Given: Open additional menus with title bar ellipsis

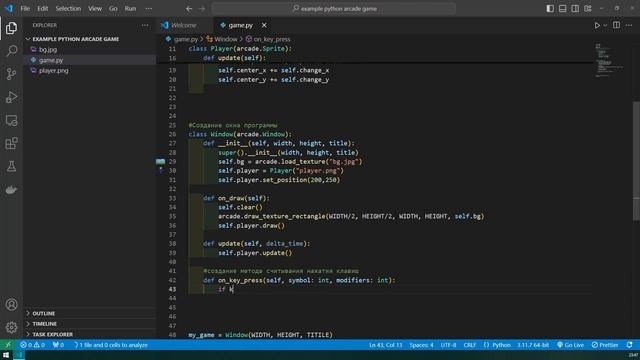Looking at the screenshot, I should click(x=149, y=9).
